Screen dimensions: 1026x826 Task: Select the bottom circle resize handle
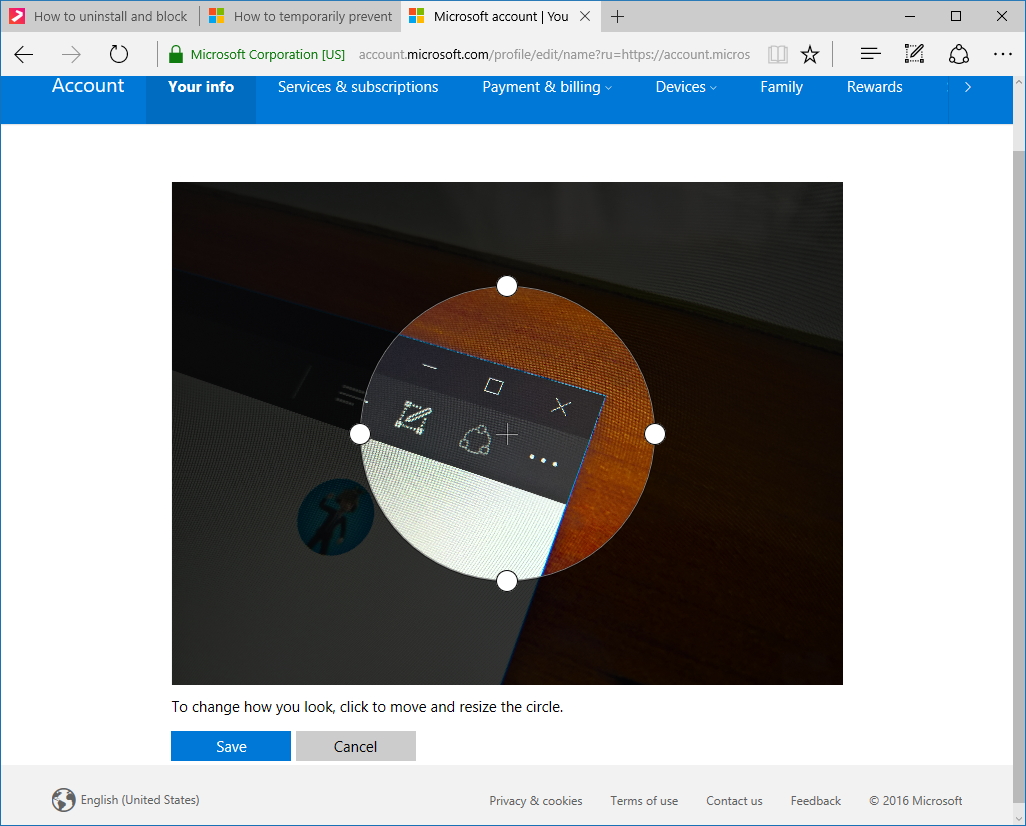(x=507, y=580)
